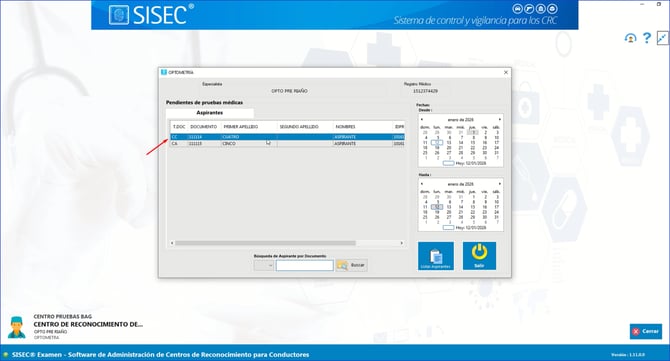Click the shrink window arrows icon

(662, 38)
